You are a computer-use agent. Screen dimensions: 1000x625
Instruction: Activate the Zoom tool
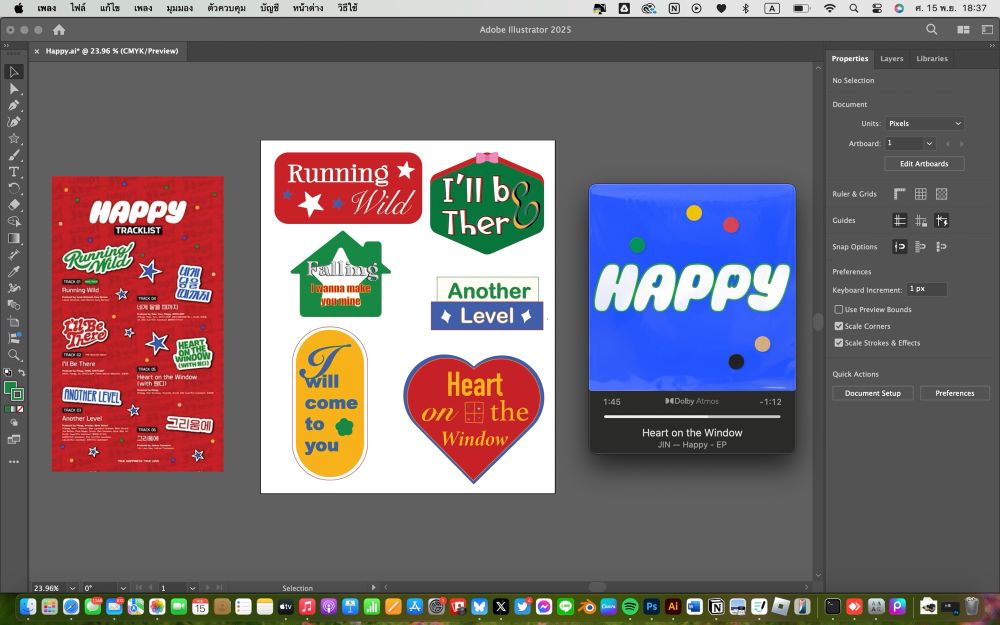(x=14, y=355)
